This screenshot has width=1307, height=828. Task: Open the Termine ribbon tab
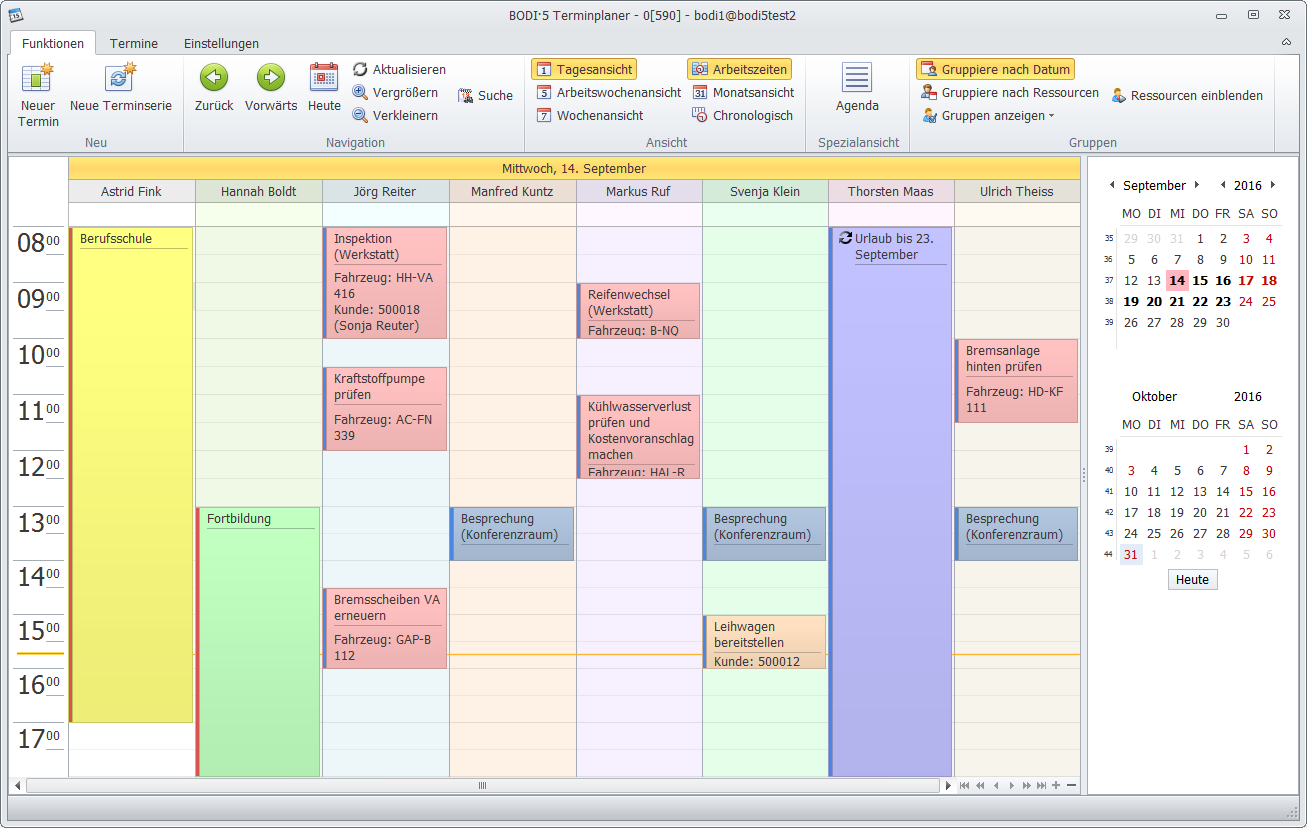coord(134,43)
